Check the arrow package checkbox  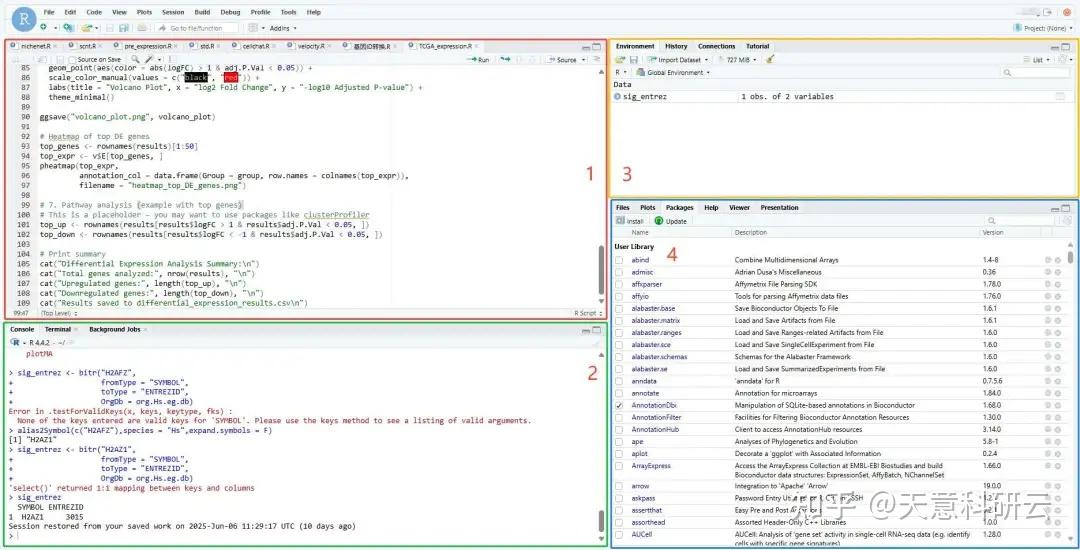pyautogui.click(x=619, y=486)
